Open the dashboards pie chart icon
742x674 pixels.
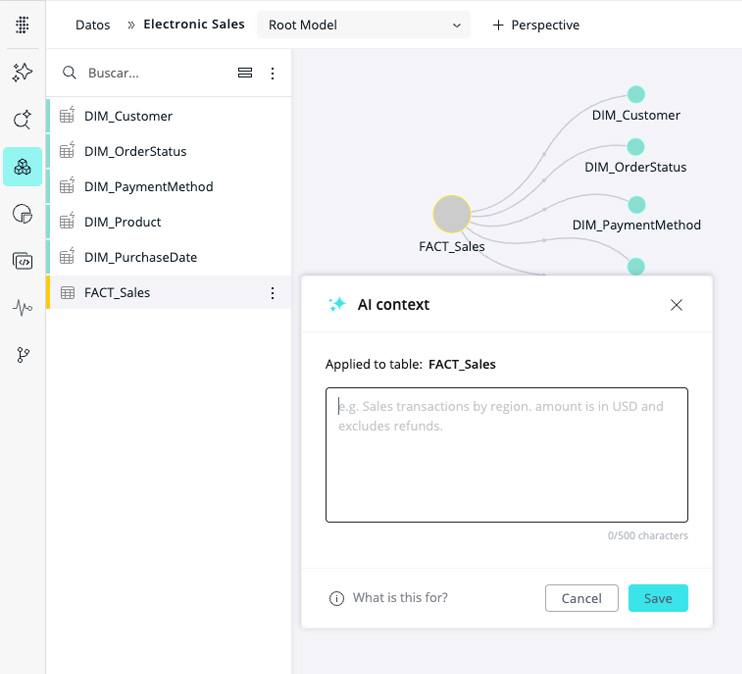pos(22,214)
